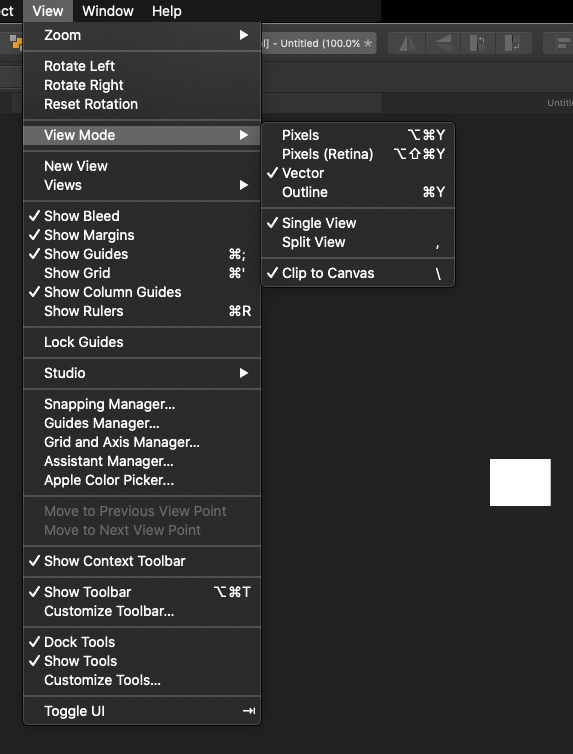Image resolution: width=573 pixels, height=754 pixels.
Task: Click the white canvas rectangle
Action: [x=520, y=482]
